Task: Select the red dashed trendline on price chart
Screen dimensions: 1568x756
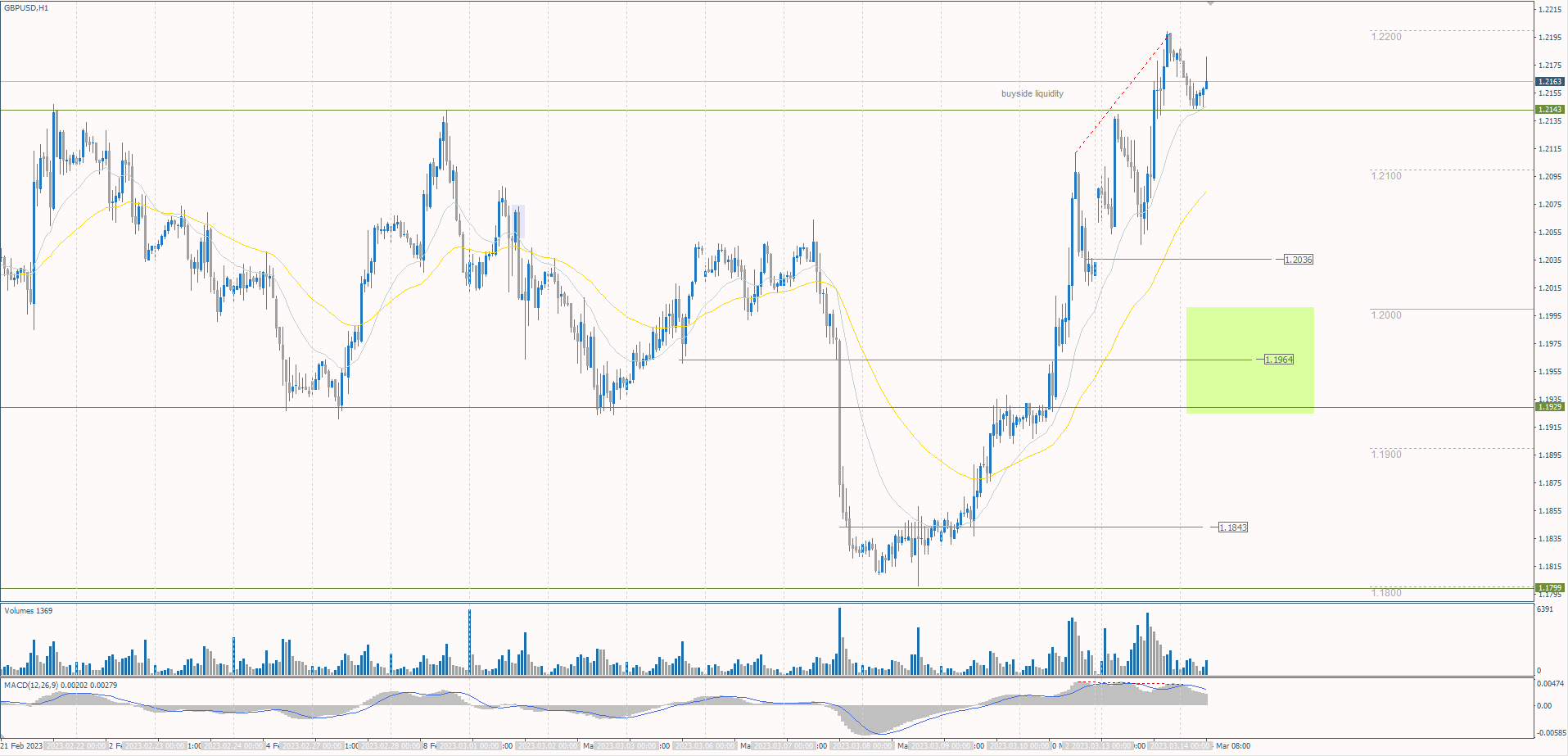Action: [1122, 93]
